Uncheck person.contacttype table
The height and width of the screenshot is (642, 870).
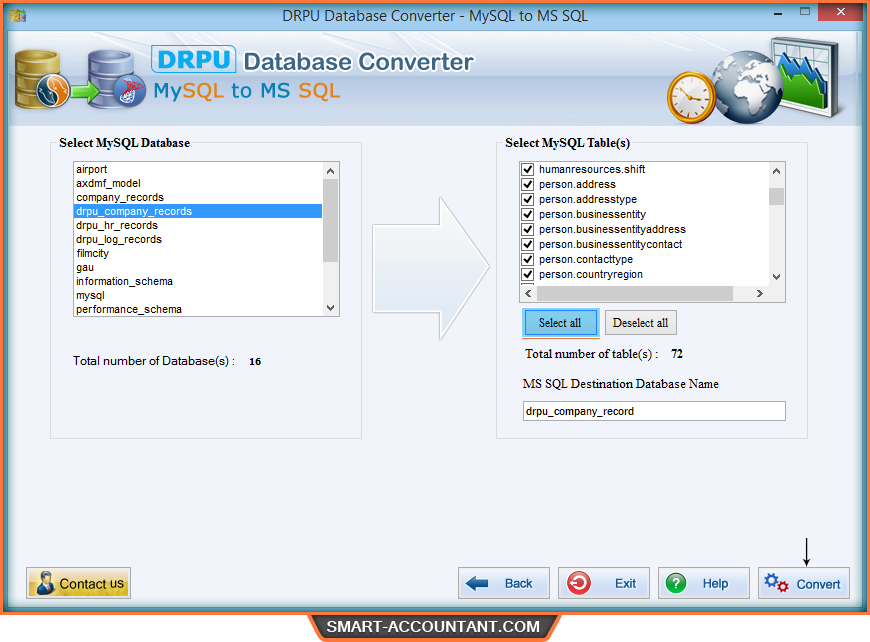528,259
